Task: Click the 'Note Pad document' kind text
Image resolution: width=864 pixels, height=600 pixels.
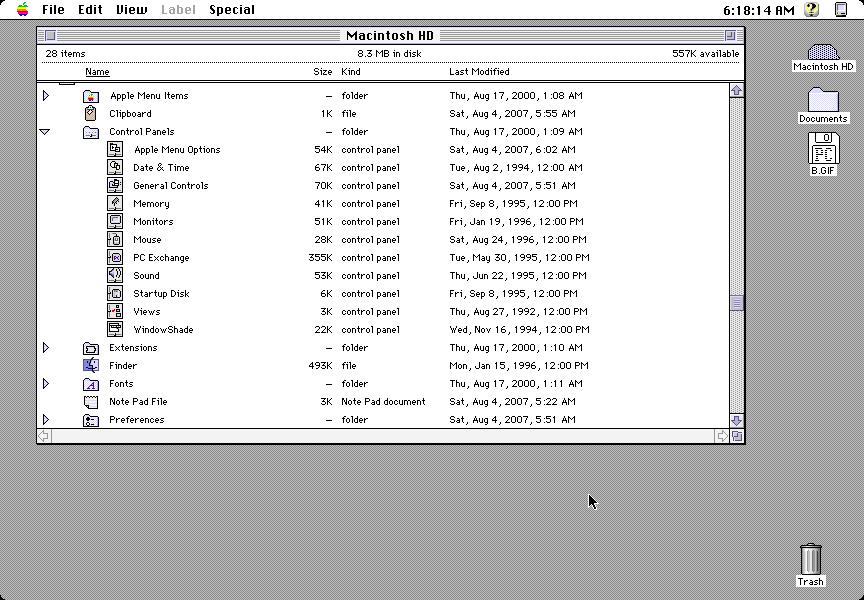Action: [384, 402]
